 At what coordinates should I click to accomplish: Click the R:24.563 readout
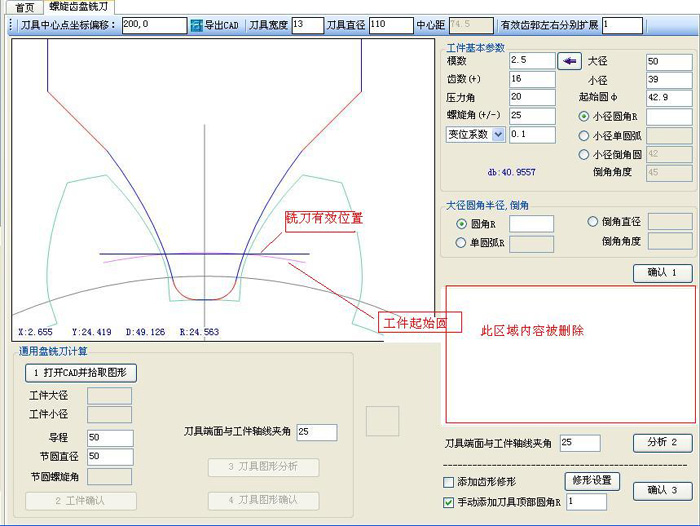pos(199,332)
